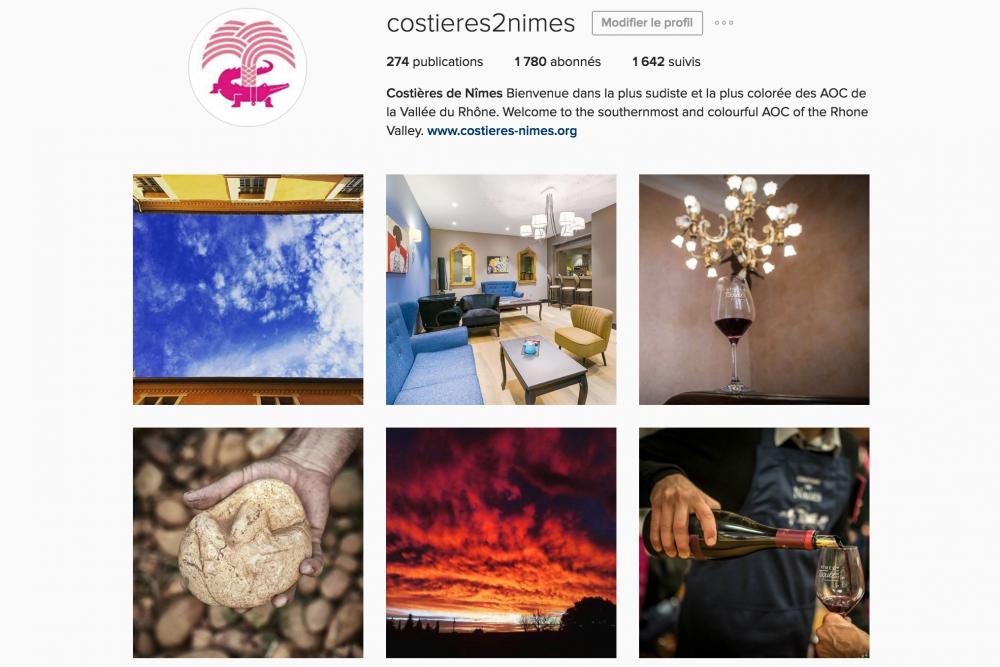View the 1 642 suivis list

[666, 62]
